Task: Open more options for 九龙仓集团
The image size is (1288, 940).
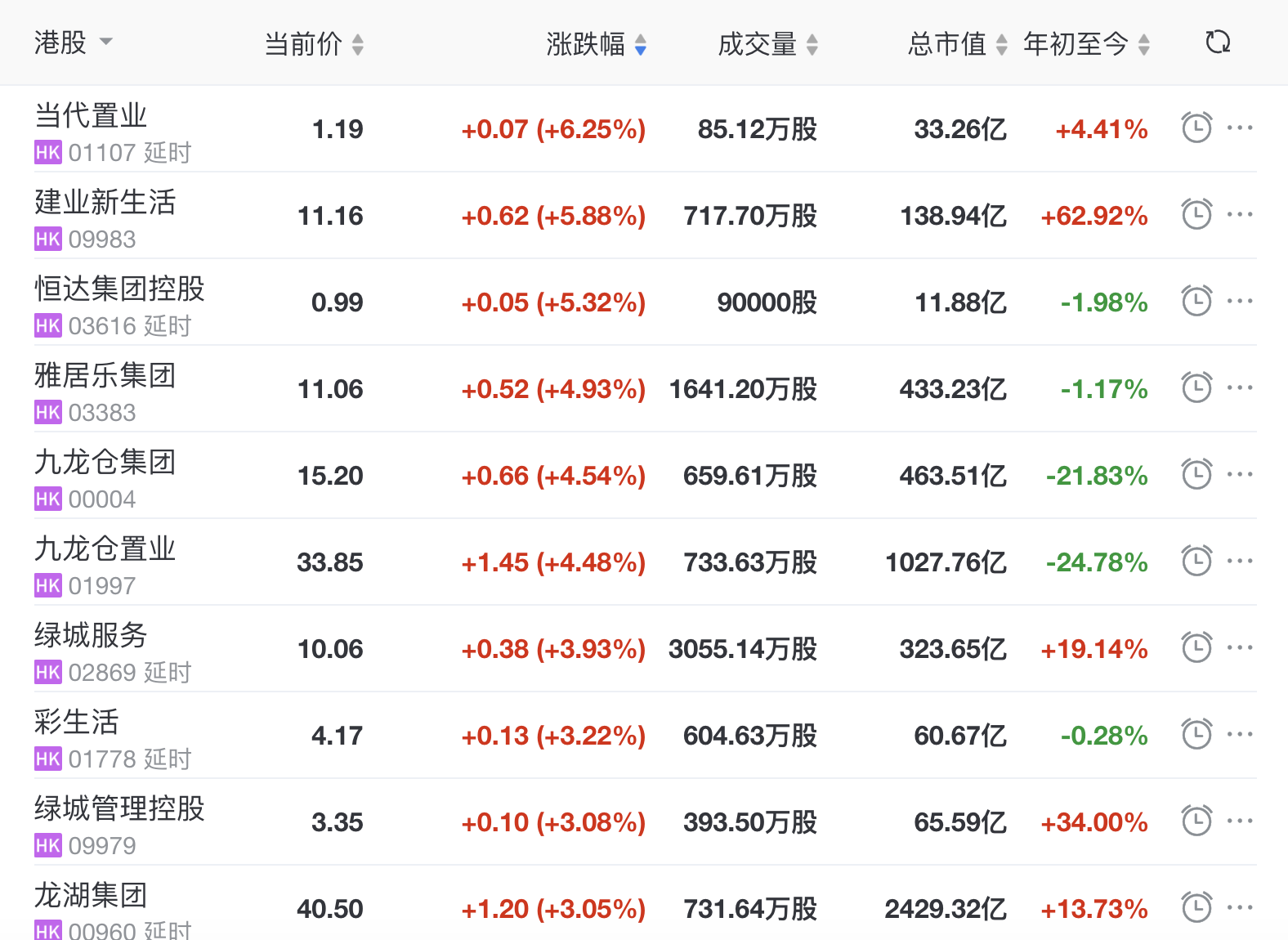Action: pyautogui.click(x=1240, y=475)
